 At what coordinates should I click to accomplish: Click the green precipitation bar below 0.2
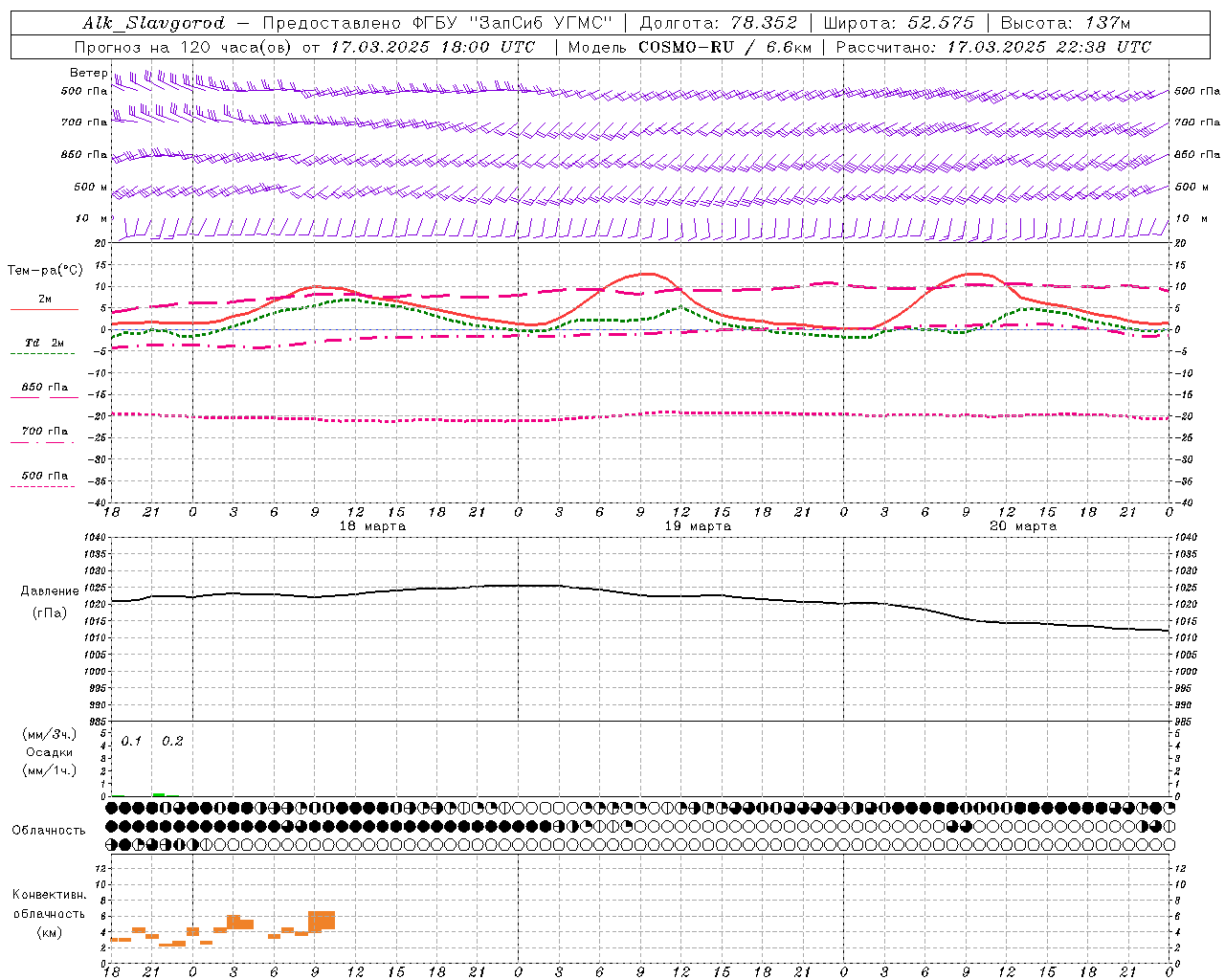pyautogui.click(x=159, y=794)
